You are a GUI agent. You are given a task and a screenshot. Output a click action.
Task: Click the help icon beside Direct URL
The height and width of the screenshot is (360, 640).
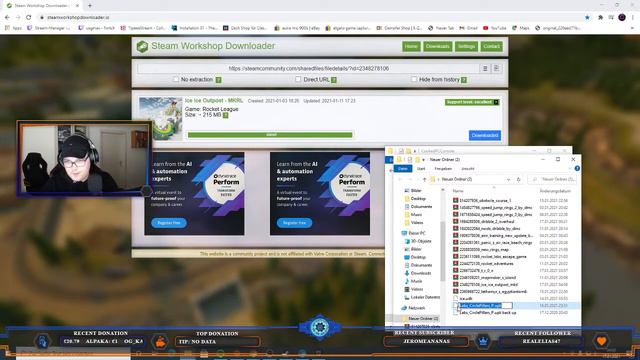[x=334, y=80]
